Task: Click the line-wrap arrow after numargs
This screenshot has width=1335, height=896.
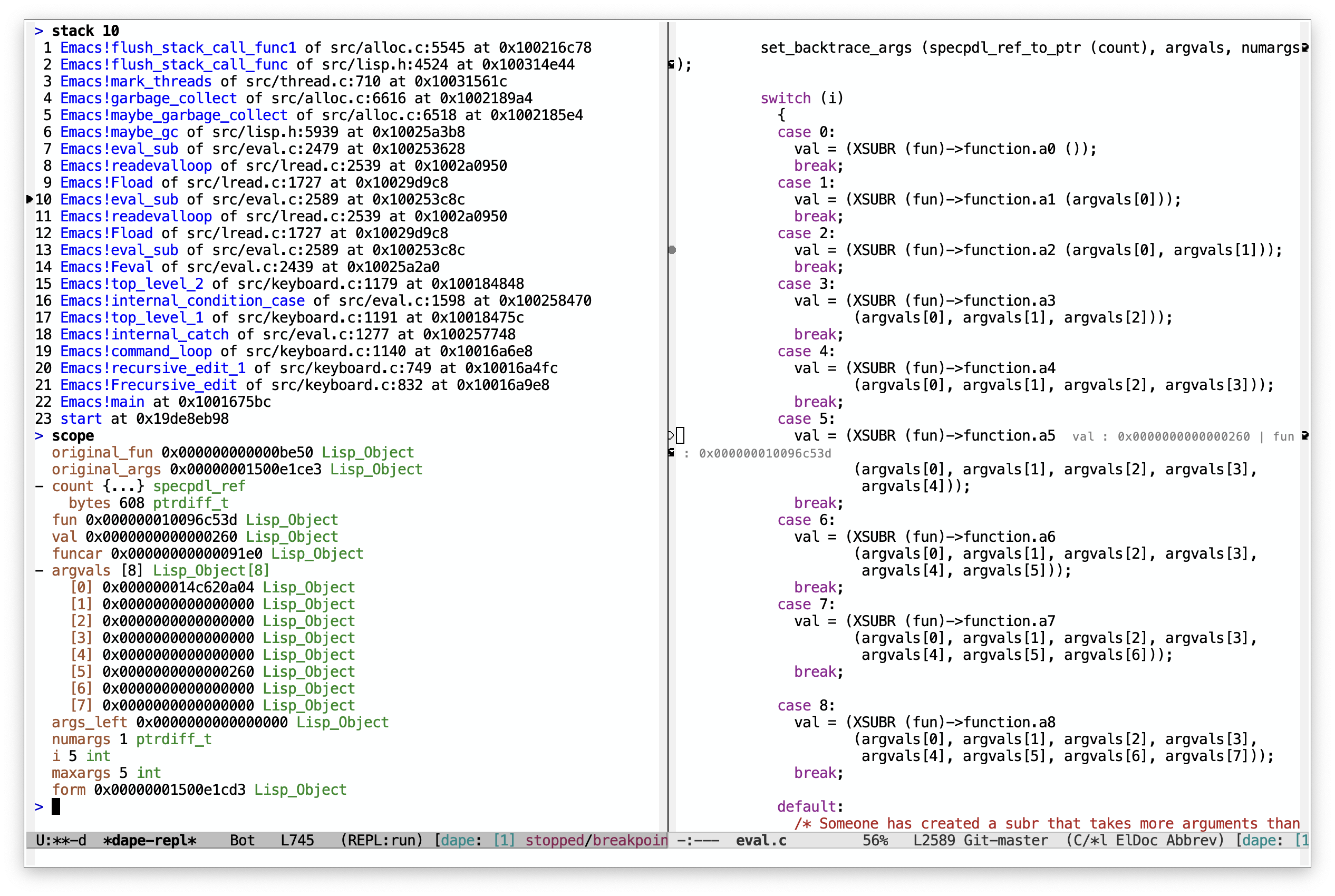Action: 1305,47
